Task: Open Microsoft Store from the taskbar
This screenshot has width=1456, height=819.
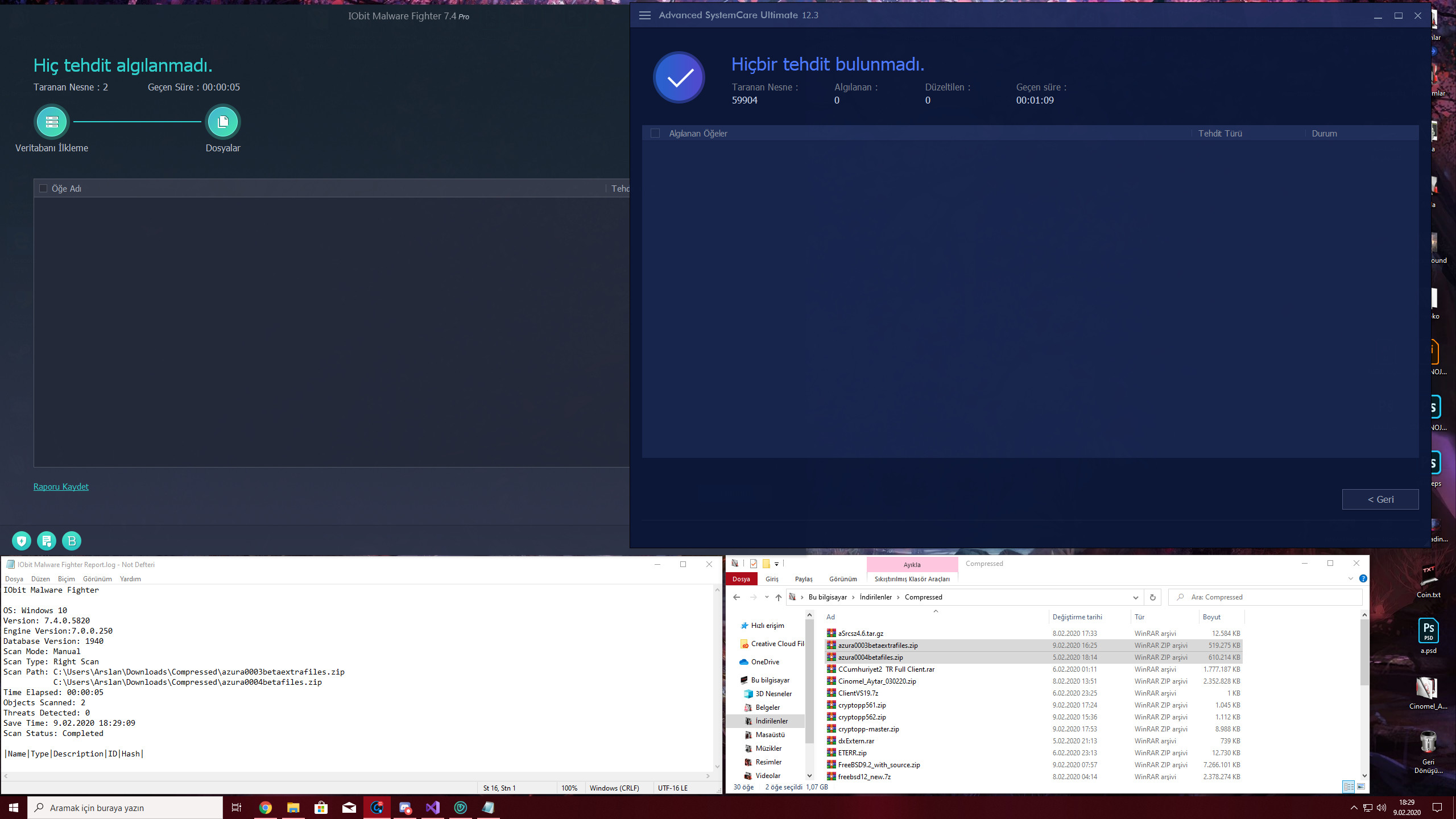Action: (321, 808)
